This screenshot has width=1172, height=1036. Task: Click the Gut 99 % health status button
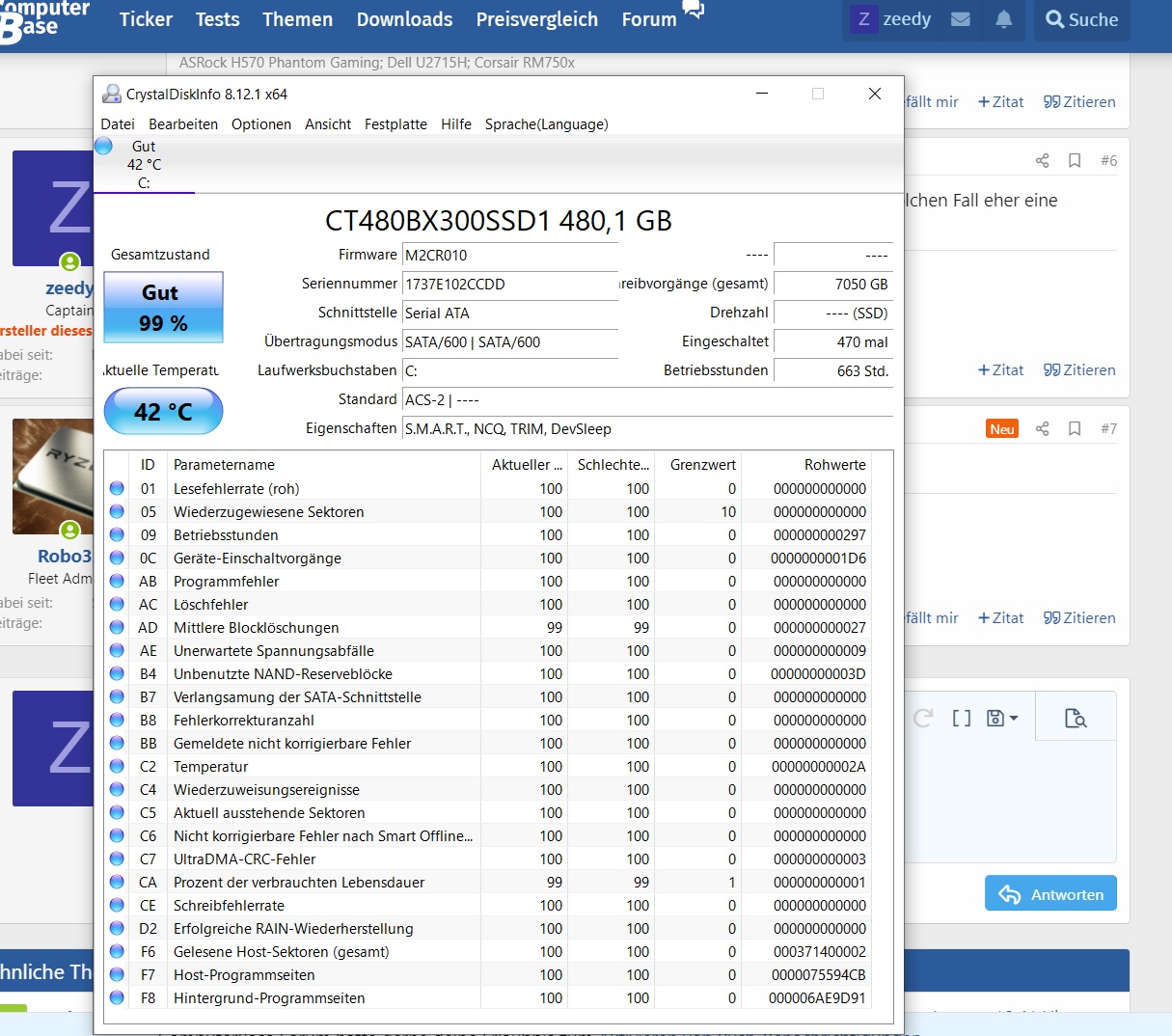pos(163,308)
